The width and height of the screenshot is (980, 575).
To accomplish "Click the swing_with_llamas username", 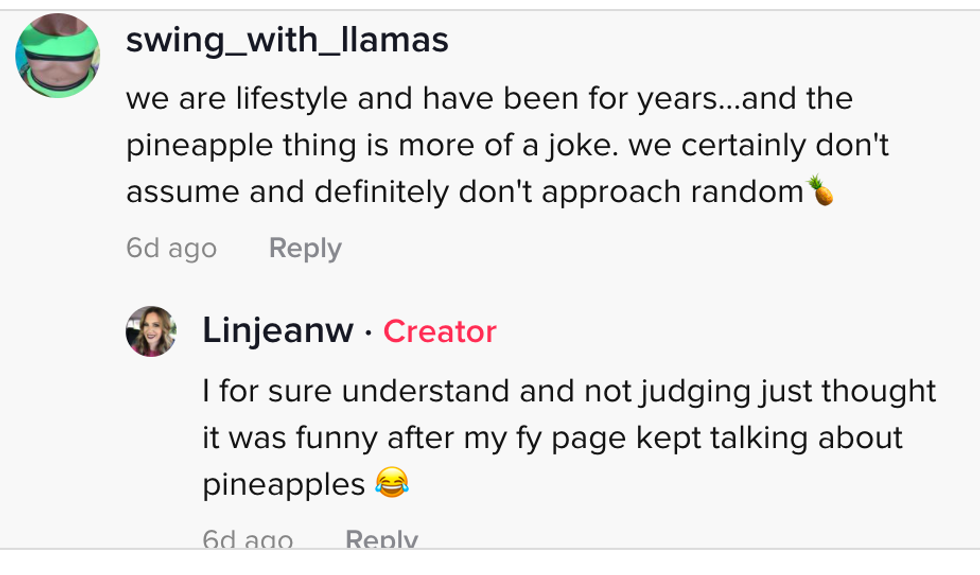I will [x=287, y=40].
